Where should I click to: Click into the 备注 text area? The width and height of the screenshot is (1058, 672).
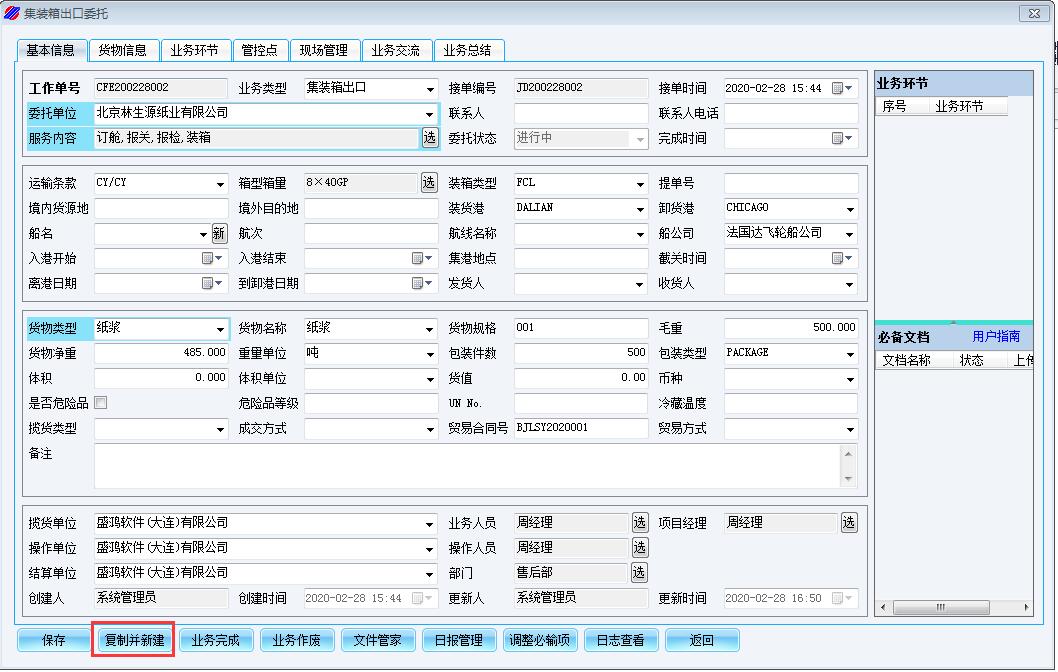point(465,466)
